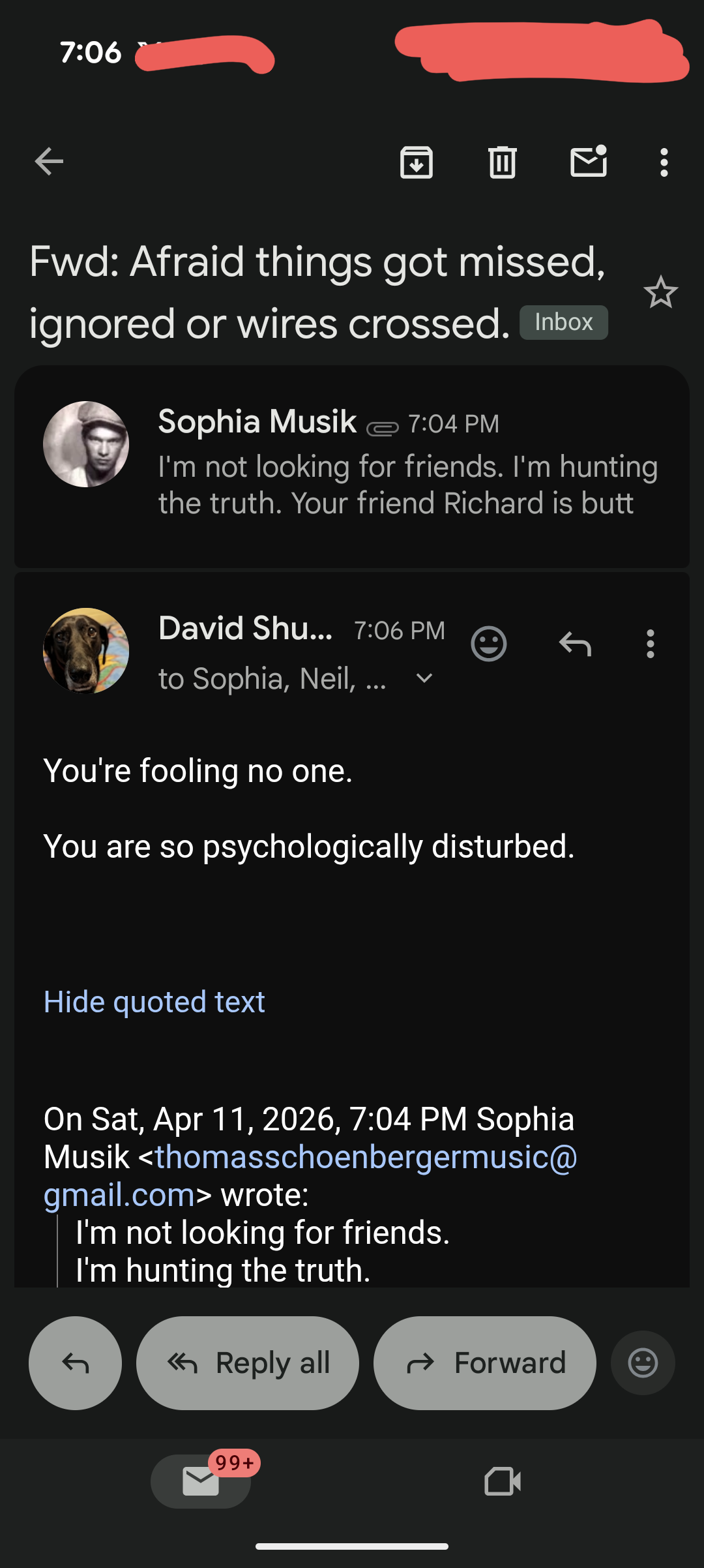Image resolution: width=704 pixels, height=1568 pixels.
Task: Open thomasschoenbergermusic@gmail.com email link
Action: (x=365, y=1158)
